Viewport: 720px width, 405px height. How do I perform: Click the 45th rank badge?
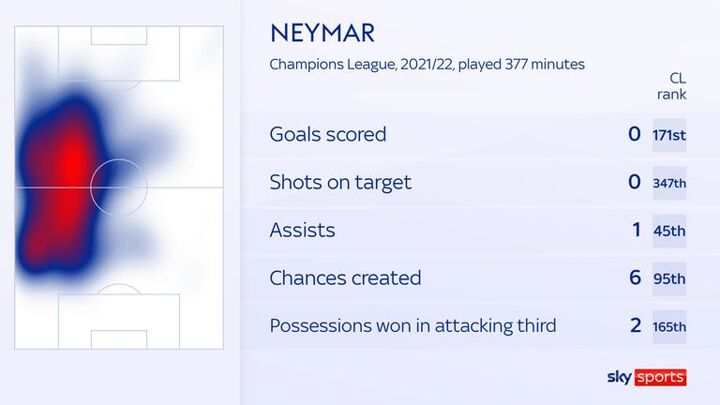coord(670,231)
